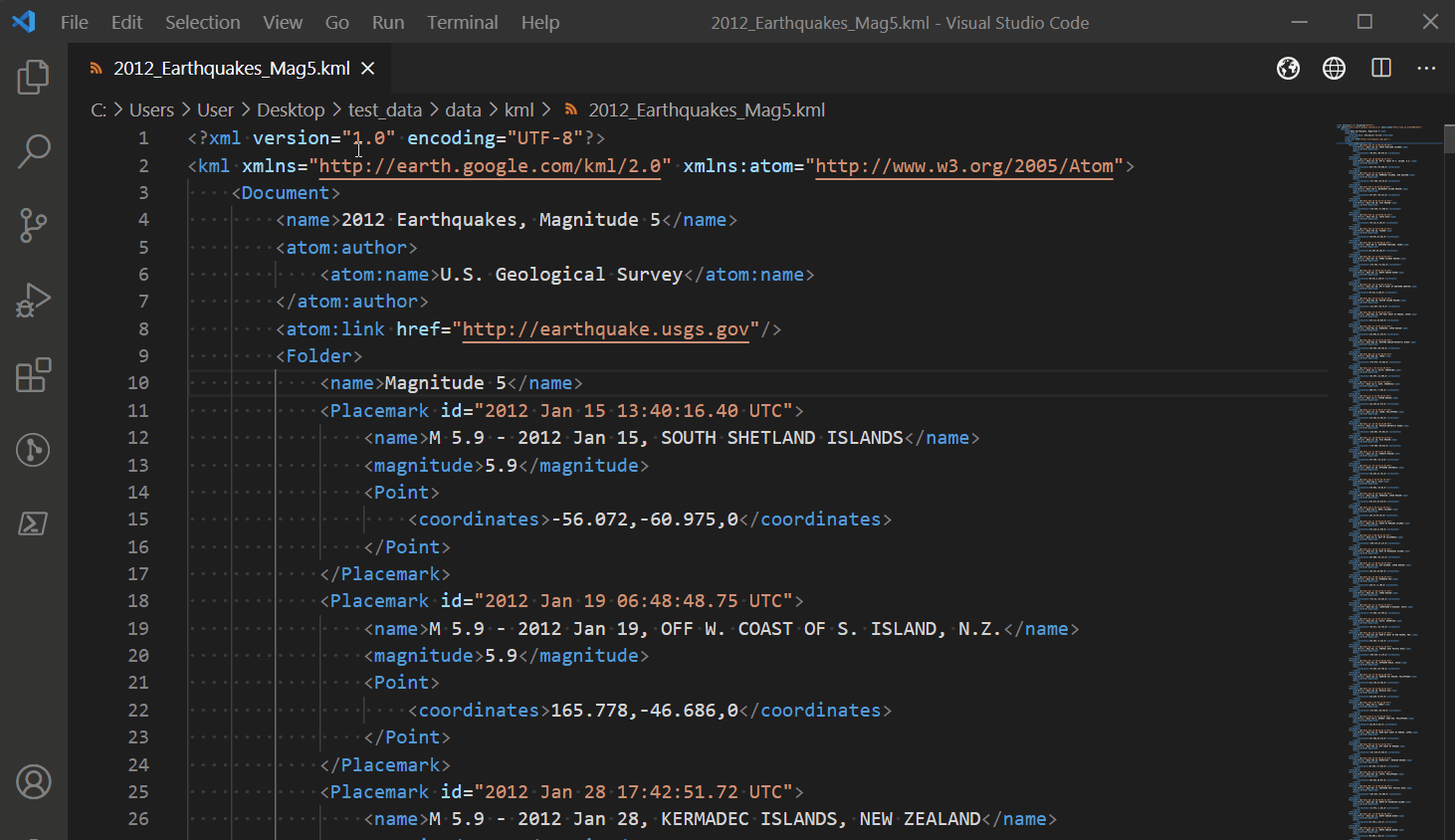Open the Search view
The height and width of the screenshot is (840, 1455).
point(33,151)
